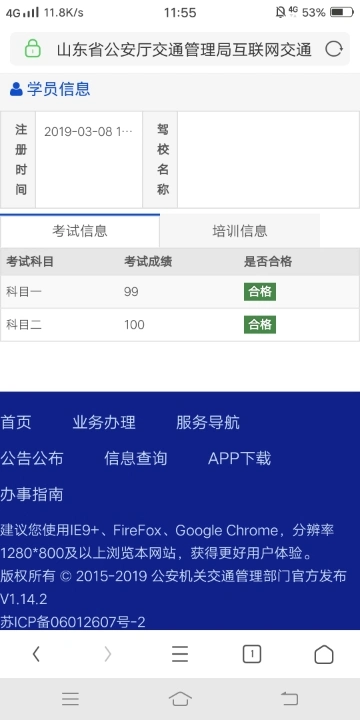Select the 学员信息 heading
This screenshot has width=360, height=720.
point(58,89)
